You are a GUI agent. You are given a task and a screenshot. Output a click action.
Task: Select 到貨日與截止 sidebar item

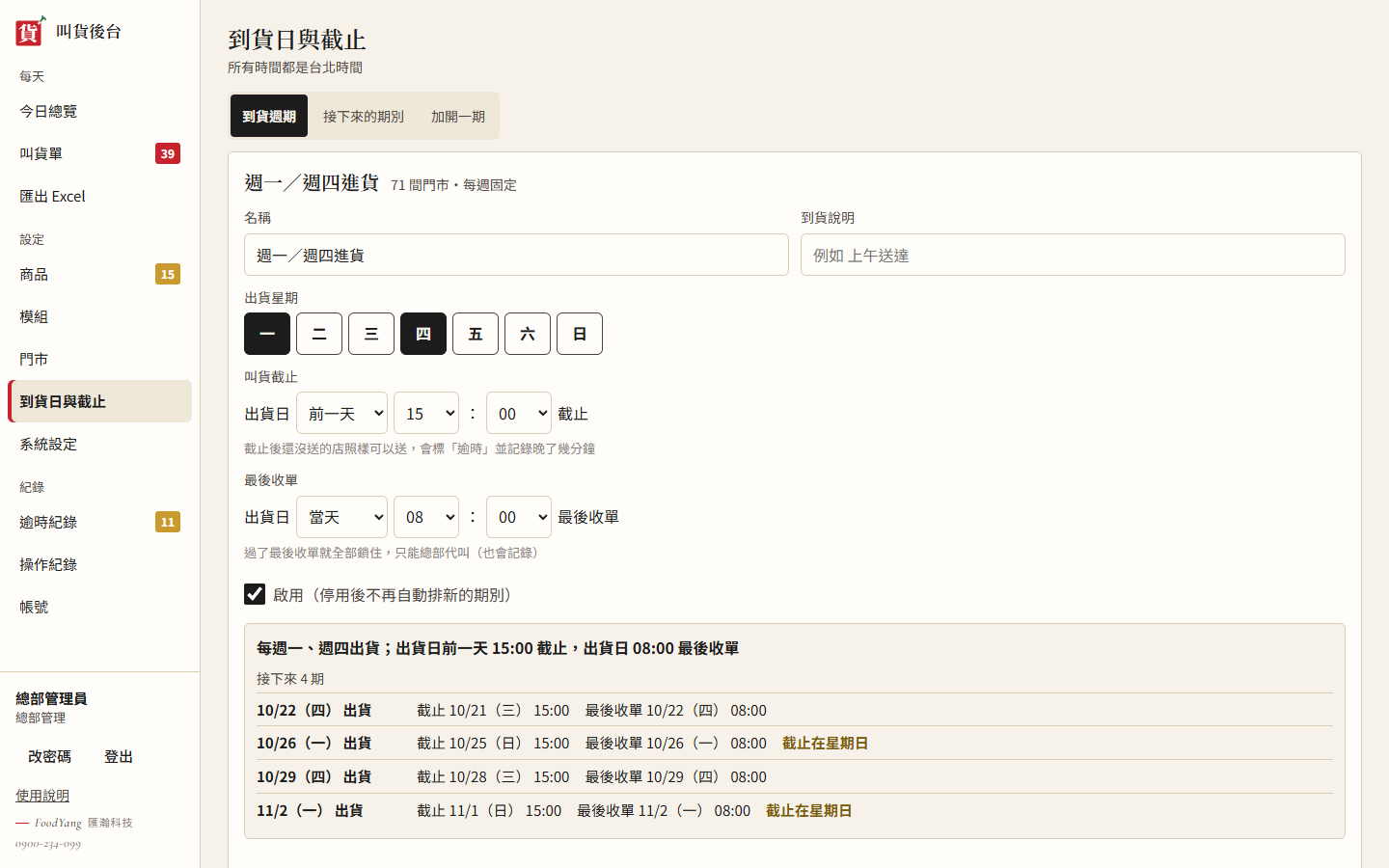[99, 401]
